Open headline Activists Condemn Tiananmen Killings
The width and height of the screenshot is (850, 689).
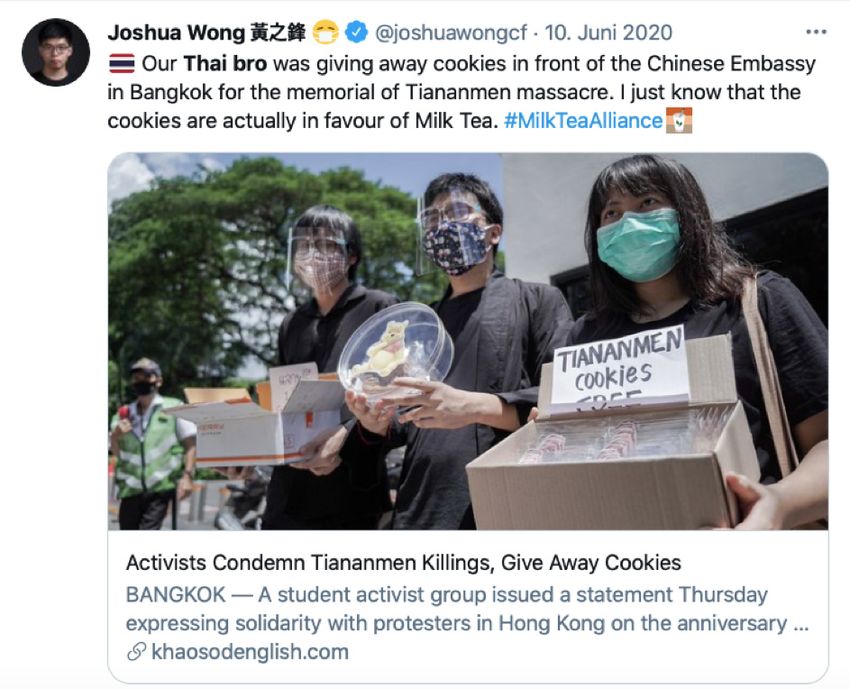click(x=403, y=563)
